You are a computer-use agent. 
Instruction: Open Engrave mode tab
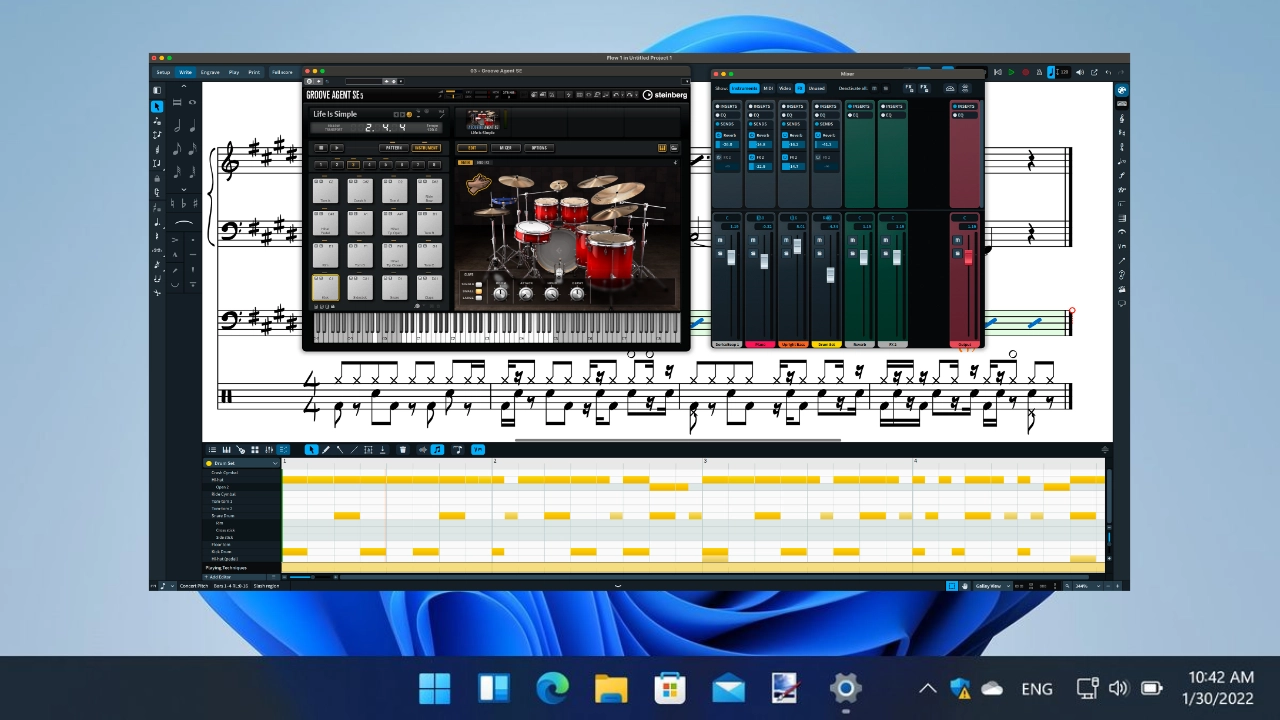(x=210, y=72)
